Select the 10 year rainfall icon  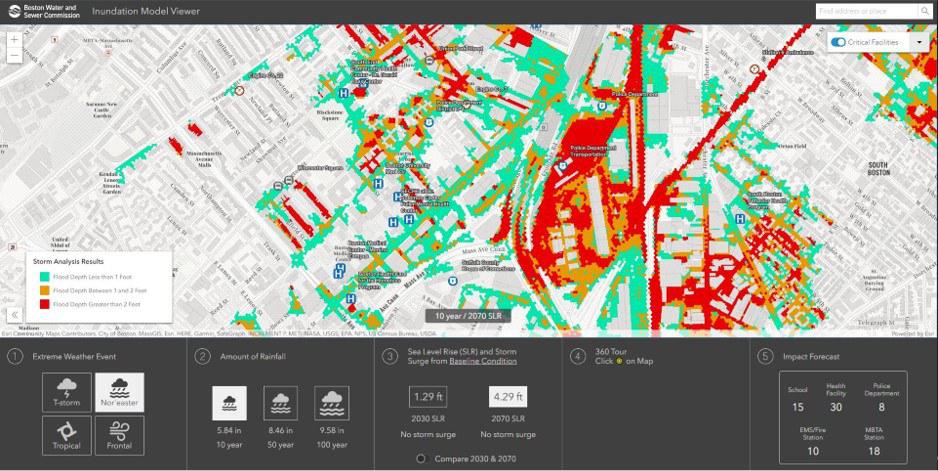pos(231,403)
